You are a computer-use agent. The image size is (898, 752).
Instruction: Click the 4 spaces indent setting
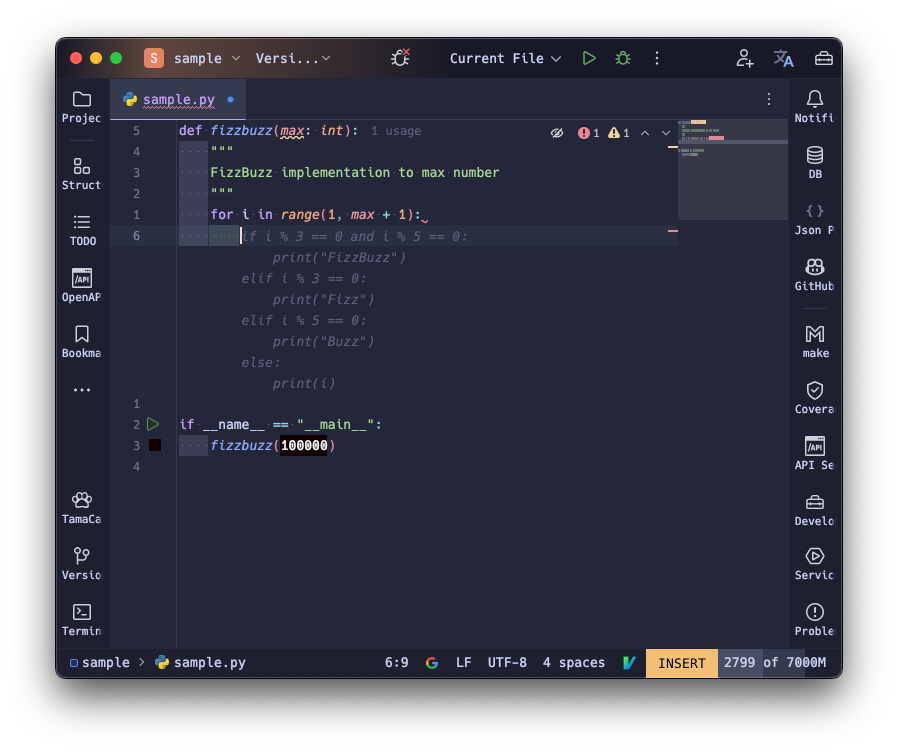pyautogui.click(x=574, y=663)
